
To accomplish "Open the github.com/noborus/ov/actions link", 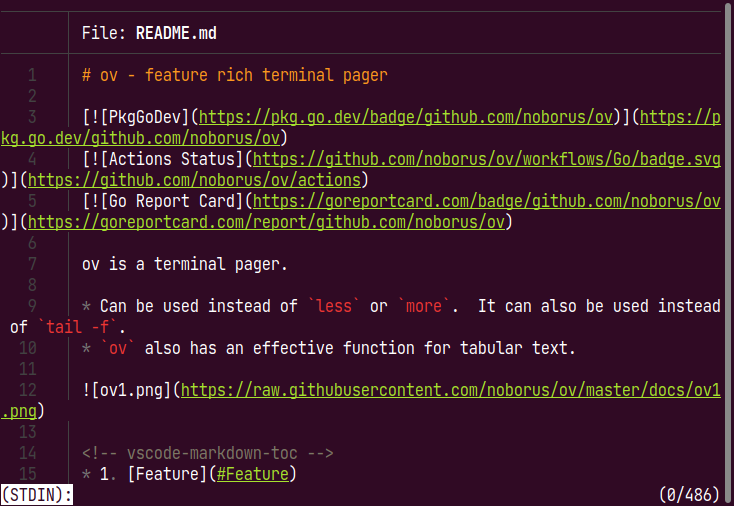I will coord(194,180).
